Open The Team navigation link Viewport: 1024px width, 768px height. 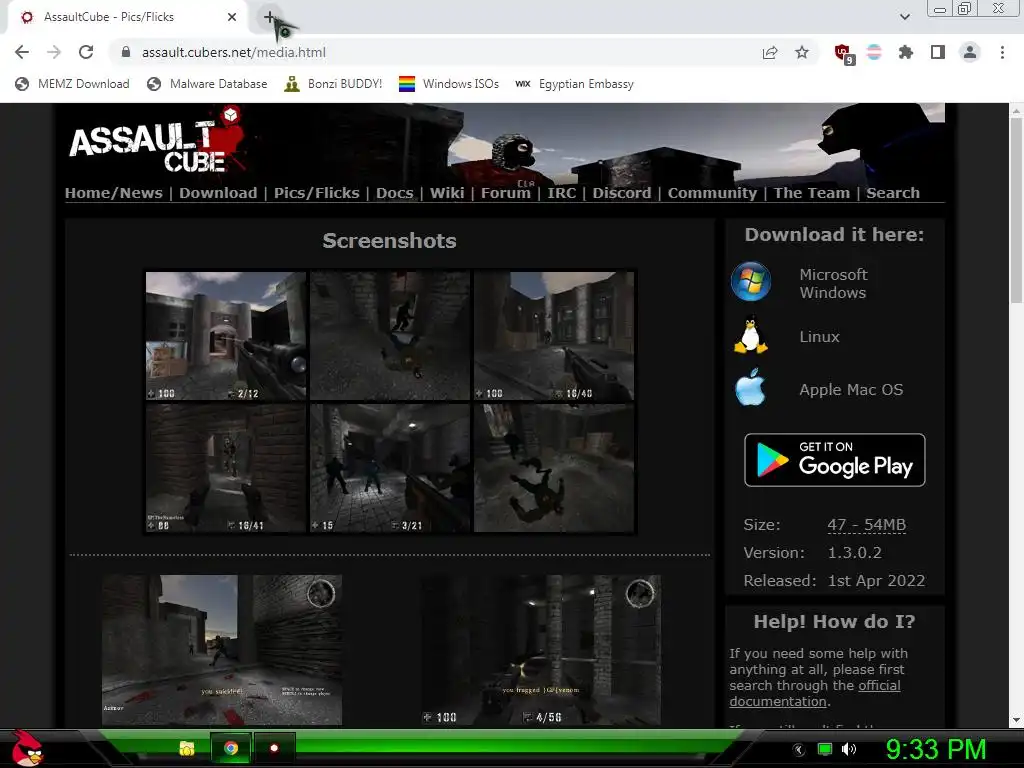(x=812, y=193)
